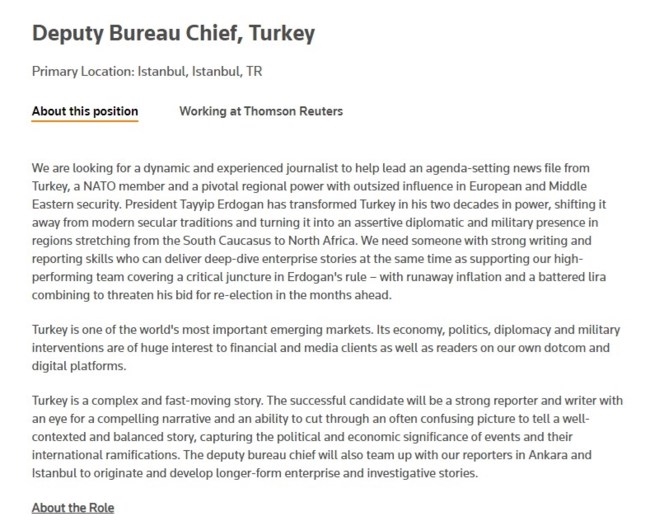
Task: Open the "About this position" tab
Action: 85,111
